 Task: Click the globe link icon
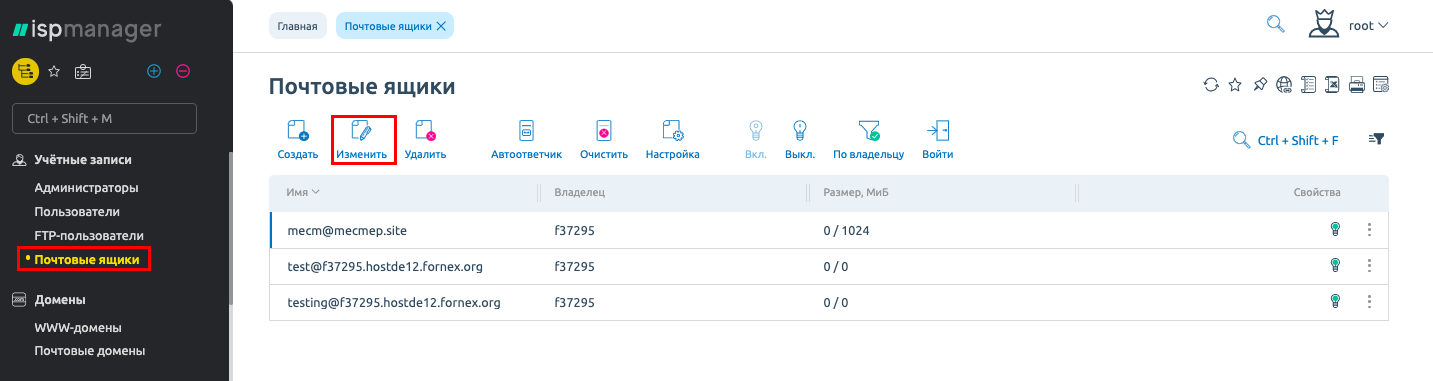1284,85
